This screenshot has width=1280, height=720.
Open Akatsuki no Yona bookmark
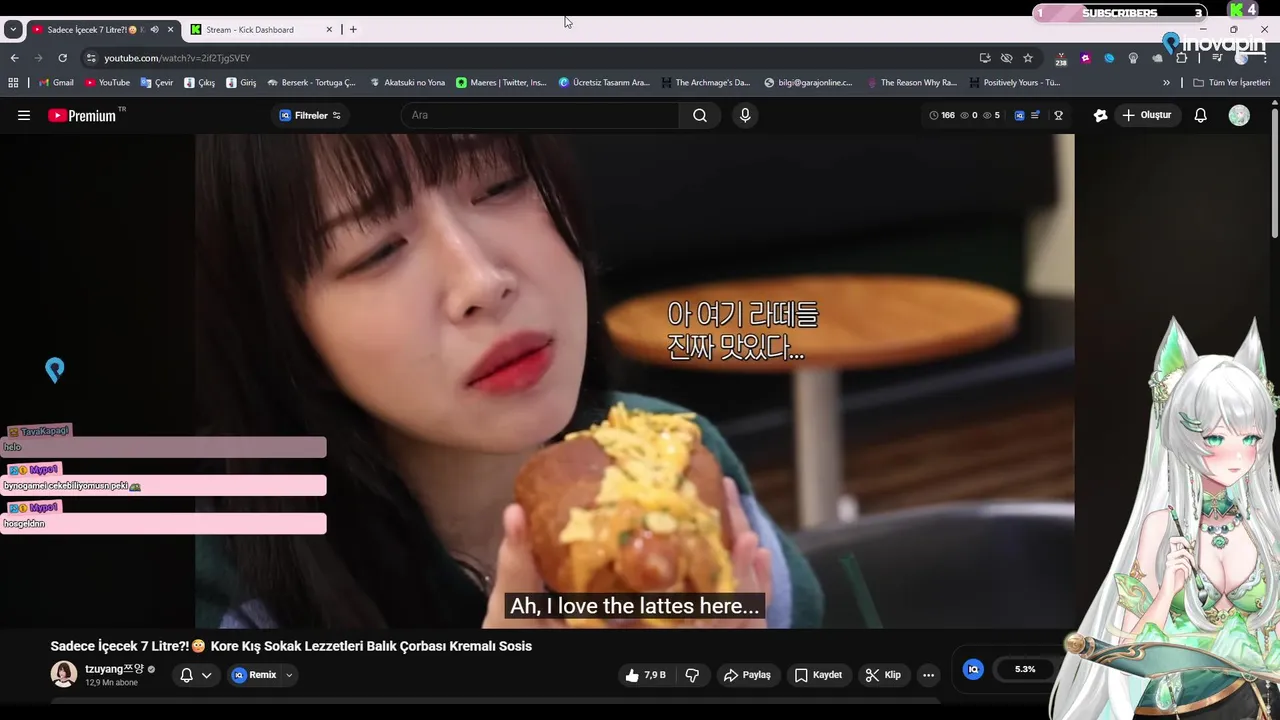[407, 83]
